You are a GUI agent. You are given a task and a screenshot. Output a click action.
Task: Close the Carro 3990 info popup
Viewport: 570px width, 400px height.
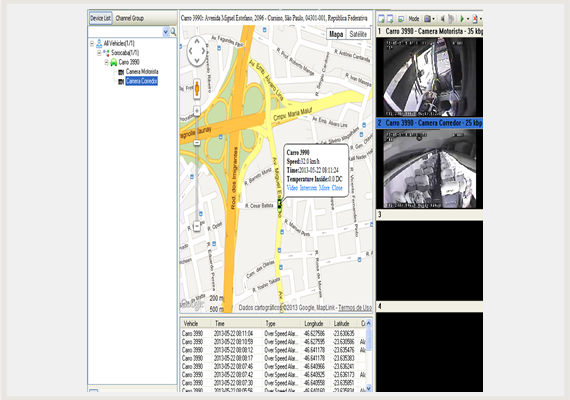[337, 188]
